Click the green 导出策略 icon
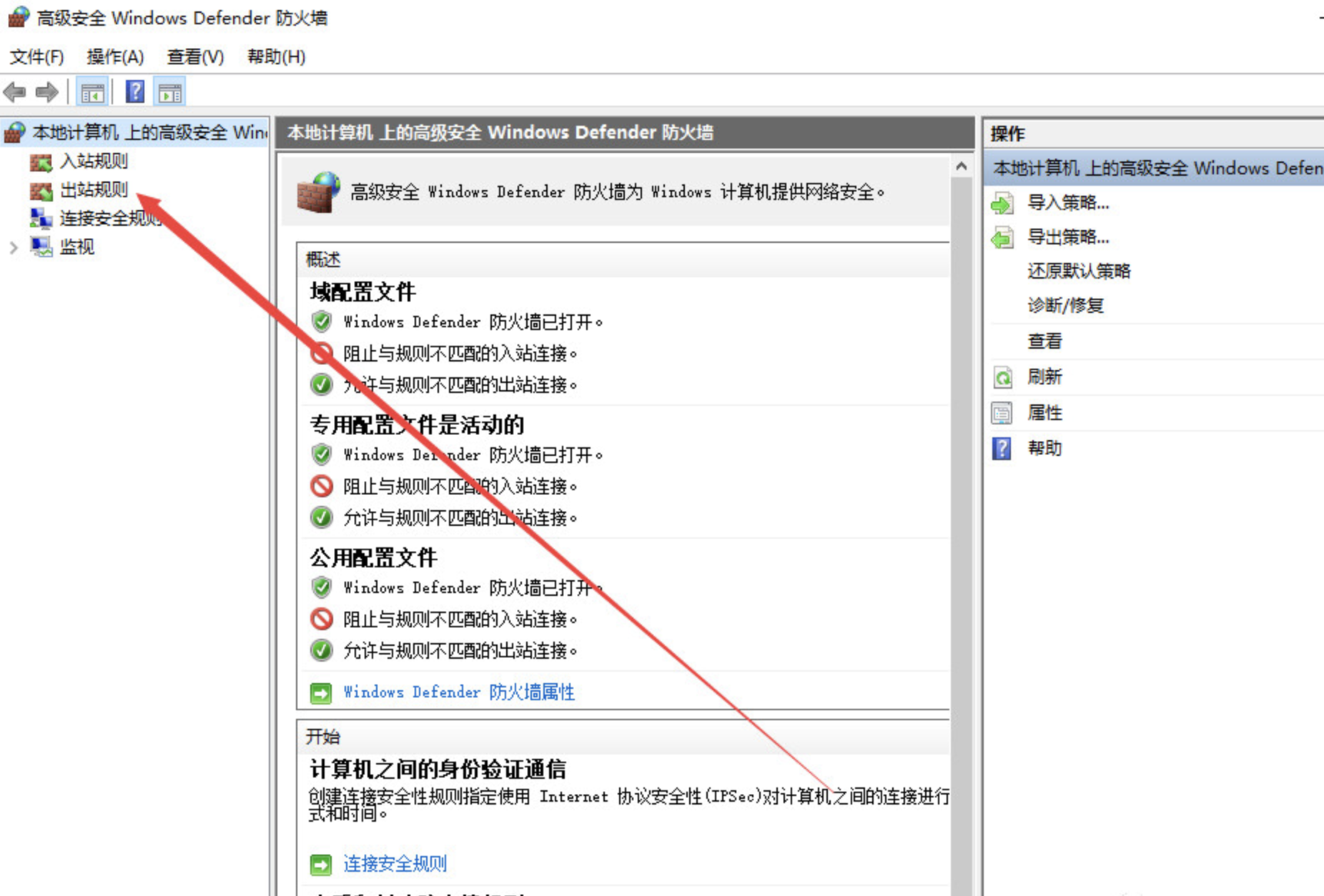This screenshot has width=1324, height=896. (x=1002, y=238)
